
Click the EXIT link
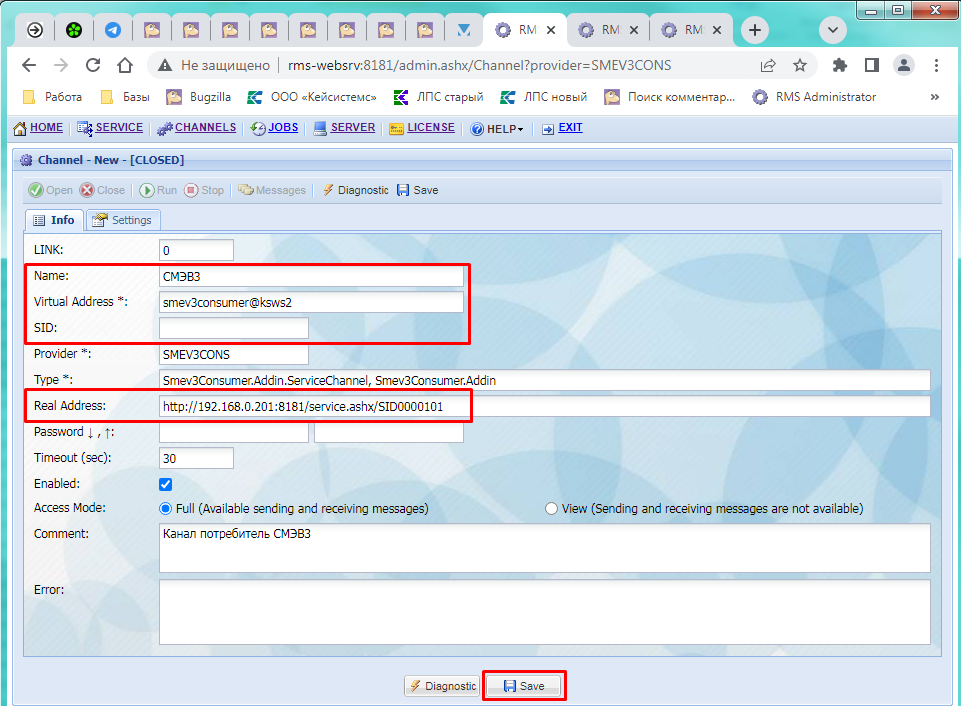click(x=562, y=127)
